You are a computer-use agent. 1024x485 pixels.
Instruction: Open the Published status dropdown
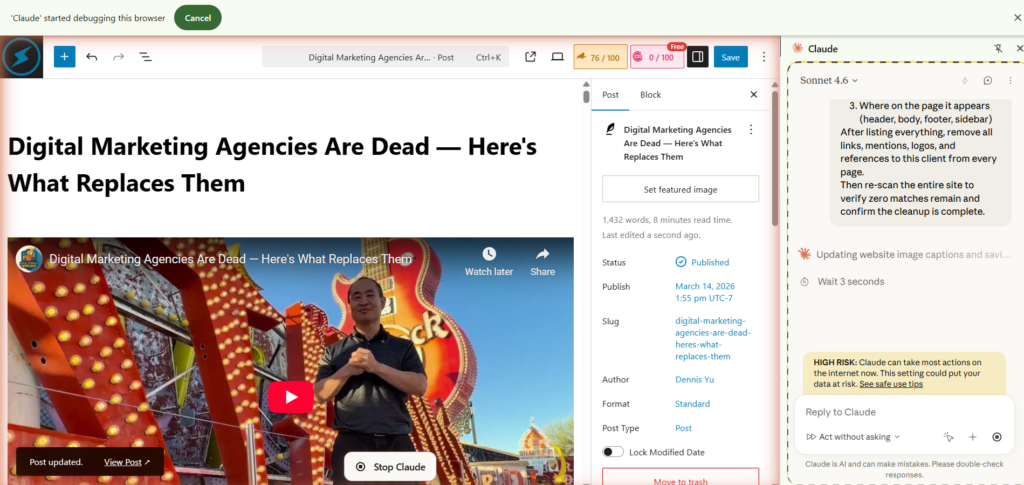(702, 262)
